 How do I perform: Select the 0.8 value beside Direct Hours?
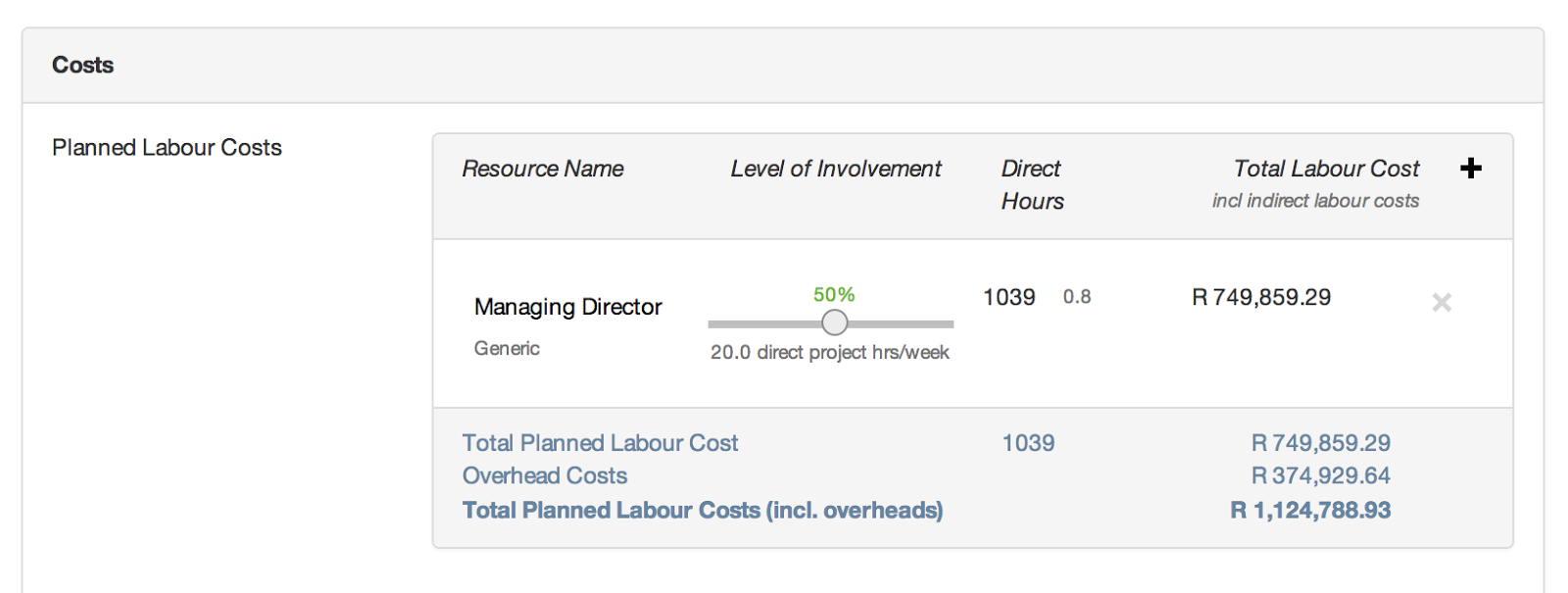coord(1076,297)
